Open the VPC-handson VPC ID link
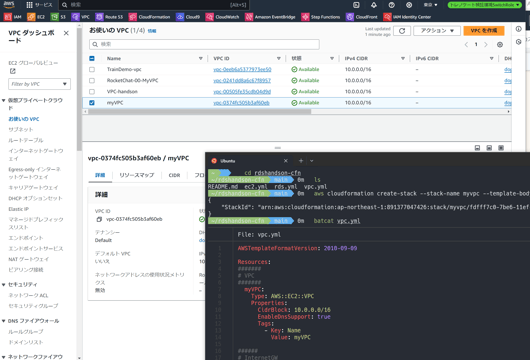This screenshot has height=360, width=530. (x=242, y=92)
